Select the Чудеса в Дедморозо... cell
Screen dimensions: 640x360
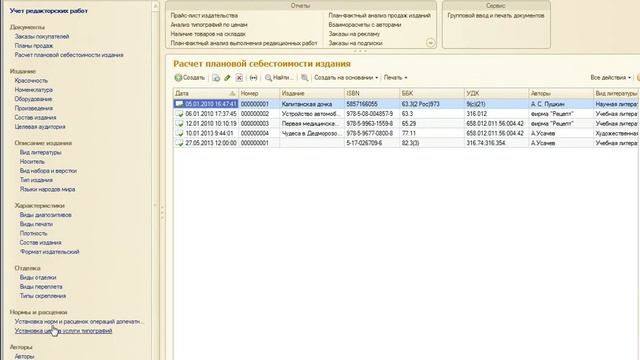(312, 133)
